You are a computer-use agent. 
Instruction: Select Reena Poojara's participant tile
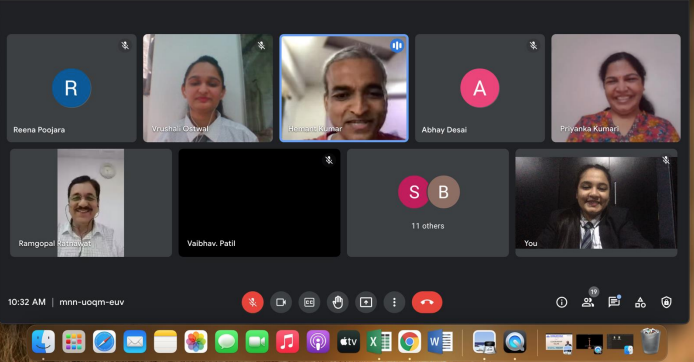72,88
